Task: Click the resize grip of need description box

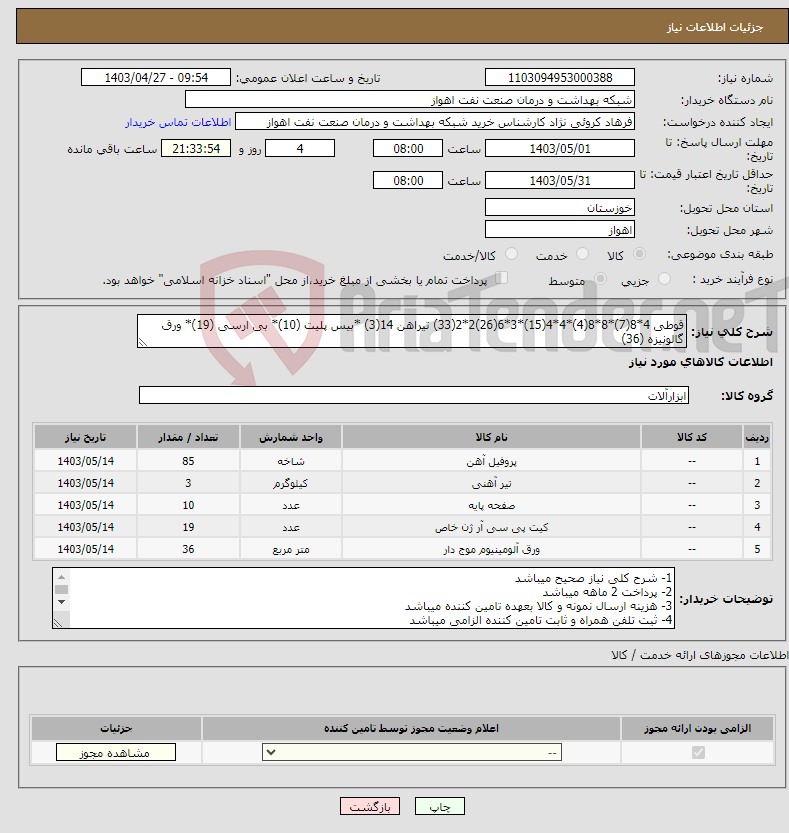Action: coord(142,343)
